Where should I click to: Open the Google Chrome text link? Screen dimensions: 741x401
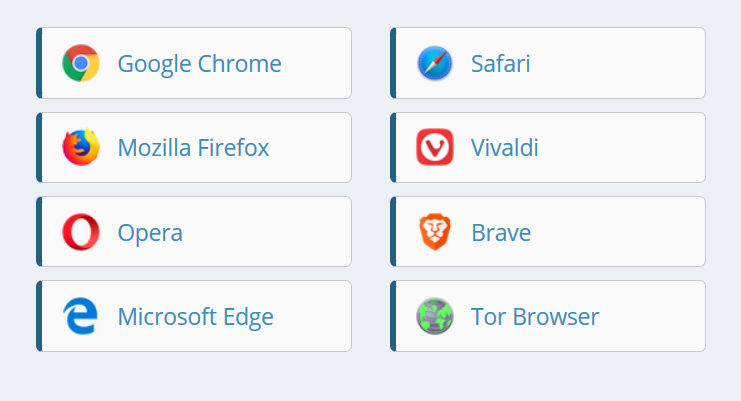pyautogui.click(x=199, y=64)
